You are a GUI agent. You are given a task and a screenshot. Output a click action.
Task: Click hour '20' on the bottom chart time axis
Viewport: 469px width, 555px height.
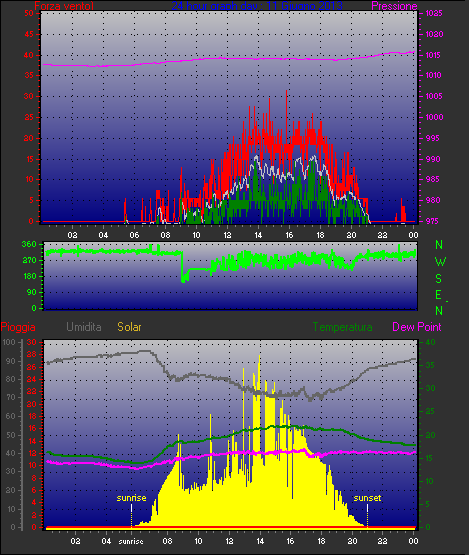tap(352, 541)
